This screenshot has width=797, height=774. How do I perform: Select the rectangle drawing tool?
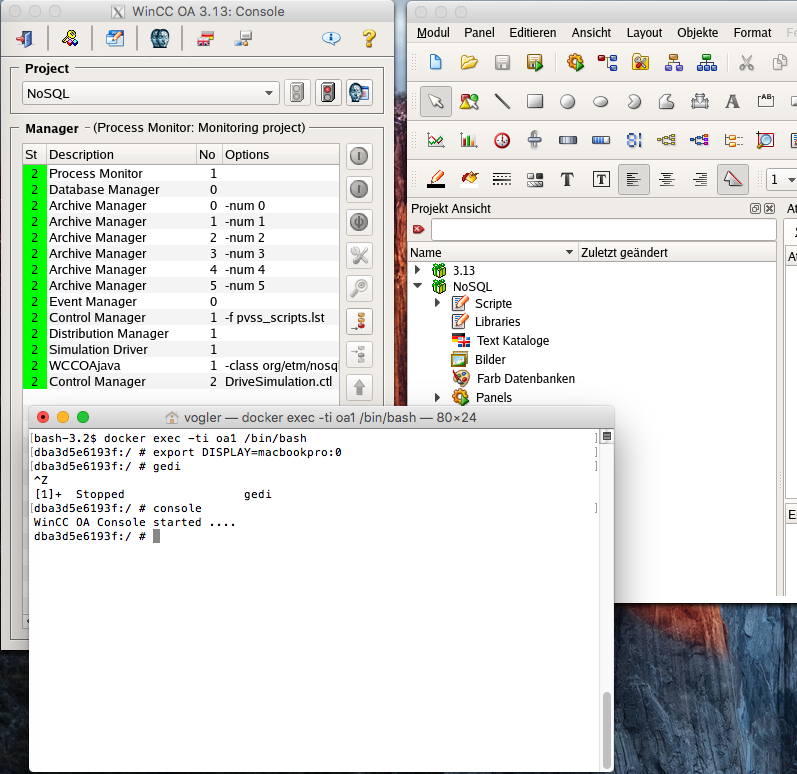[x=535, y=101]
